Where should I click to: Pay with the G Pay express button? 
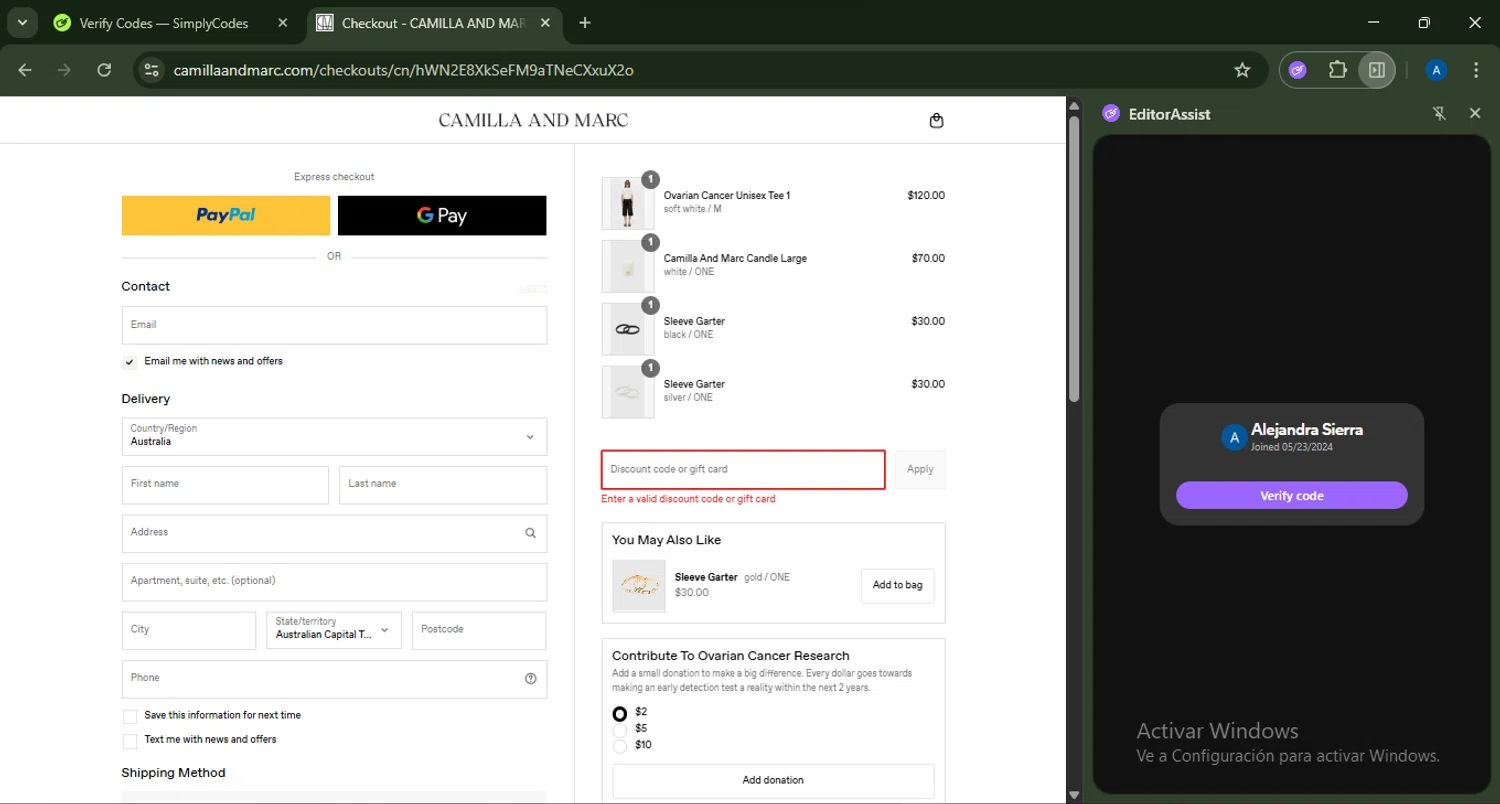(442, 215)
